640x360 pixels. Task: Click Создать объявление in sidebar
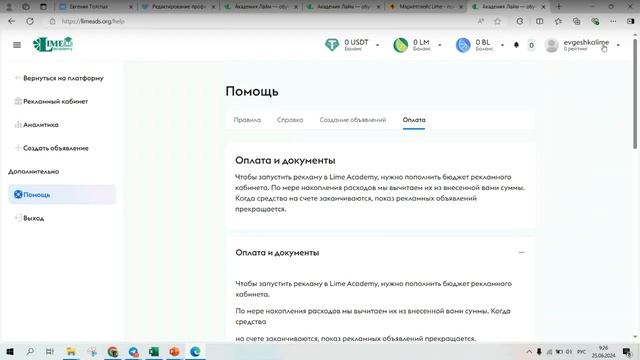pos(56,148)
